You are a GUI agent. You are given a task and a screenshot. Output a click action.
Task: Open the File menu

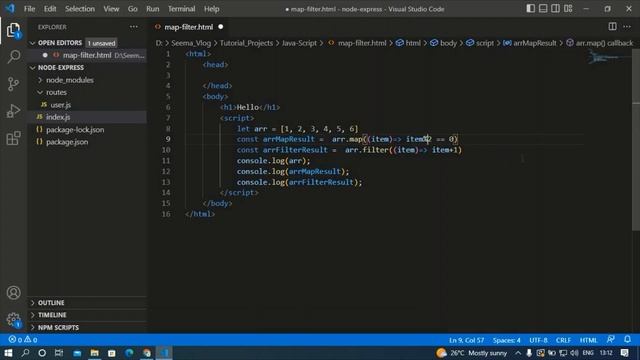click(x=29, y=9)
